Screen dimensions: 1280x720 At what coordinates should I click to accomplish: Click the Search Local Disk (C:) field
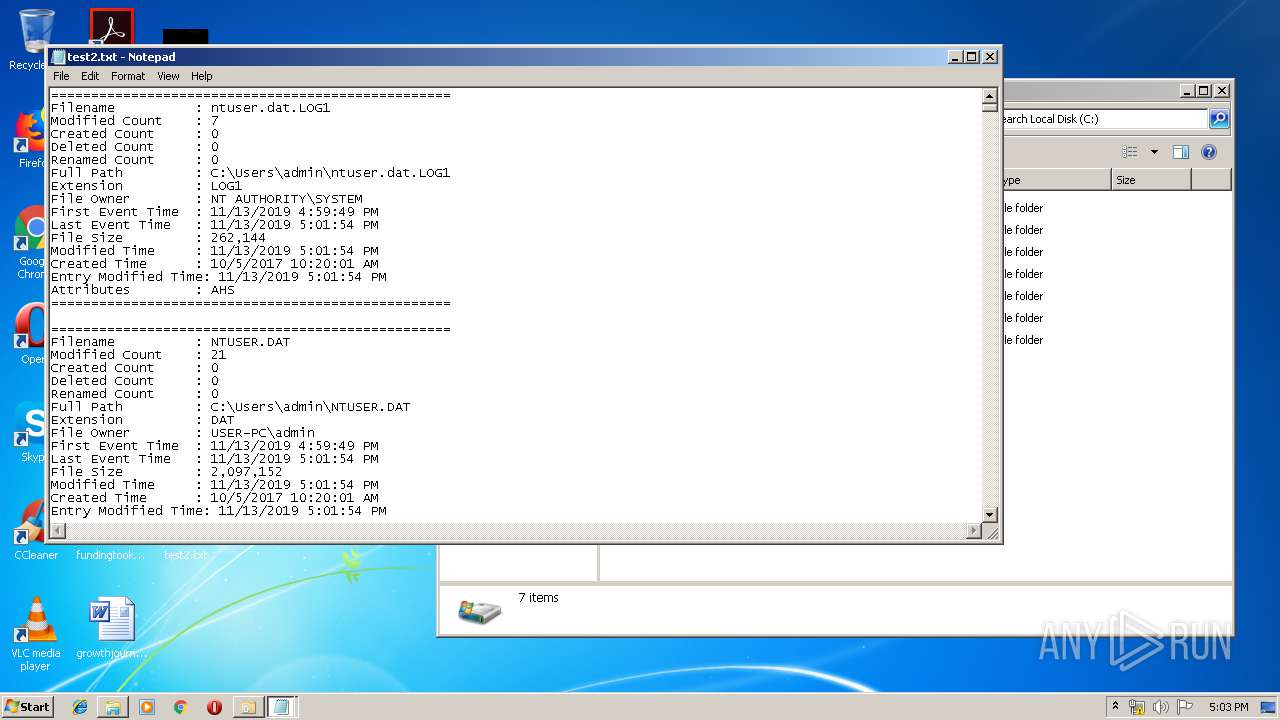pyautogui.click(x=1104, y=119)
